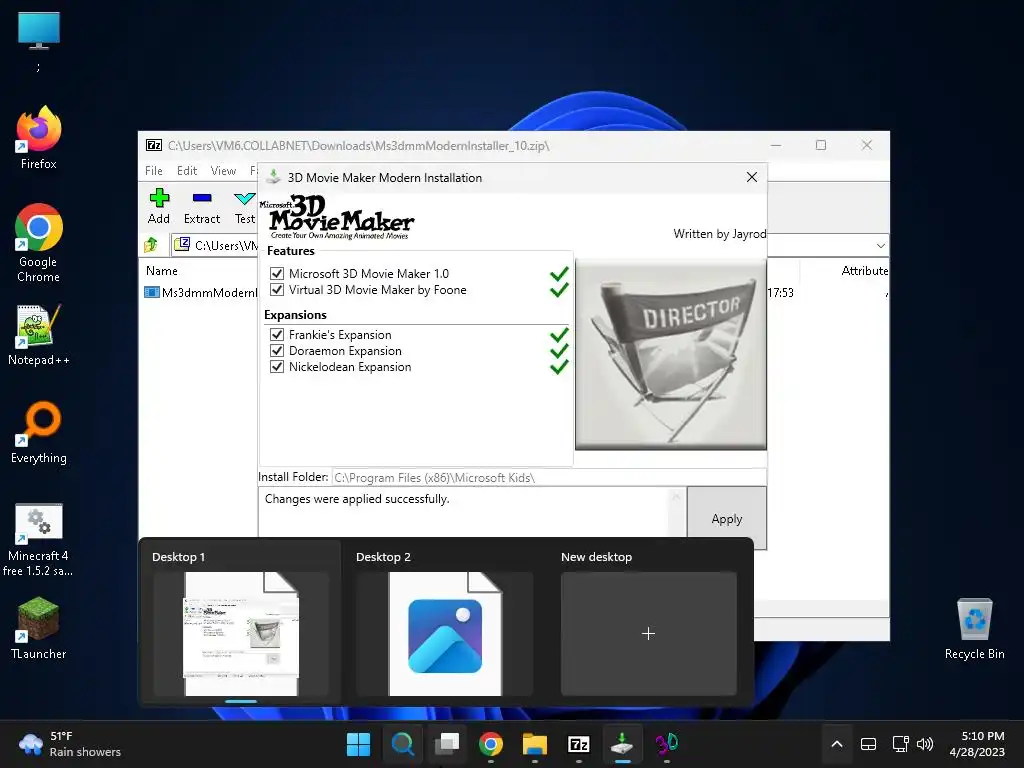The width and height of the screenshot is (1024, 768).
Task: Open the File menu in 7-Zip
Action: [153, 170]
